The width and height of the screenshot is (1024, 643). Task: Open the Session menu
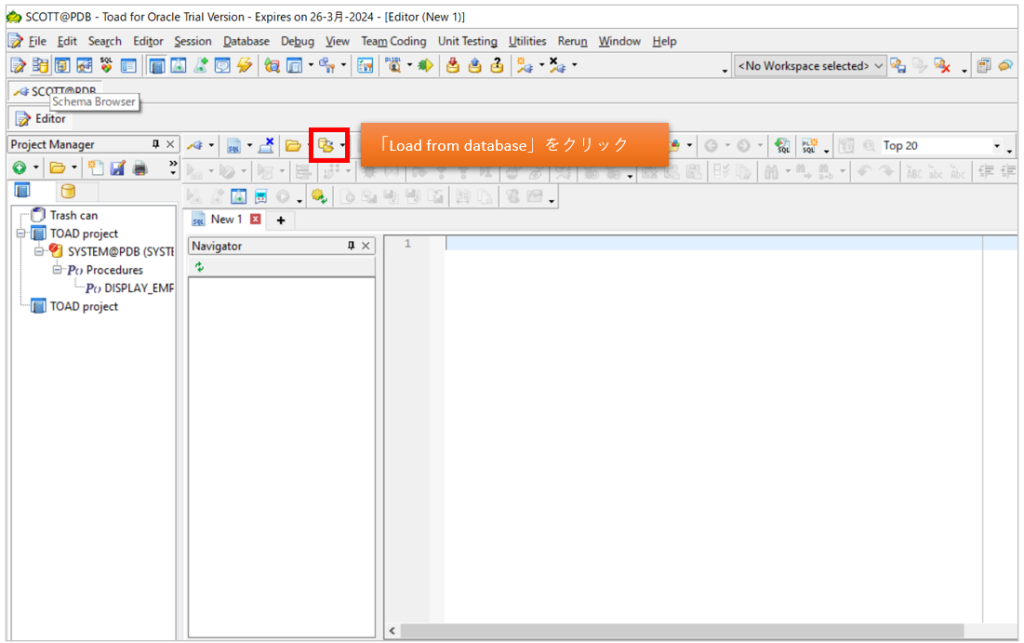click(x=193, y=41)
